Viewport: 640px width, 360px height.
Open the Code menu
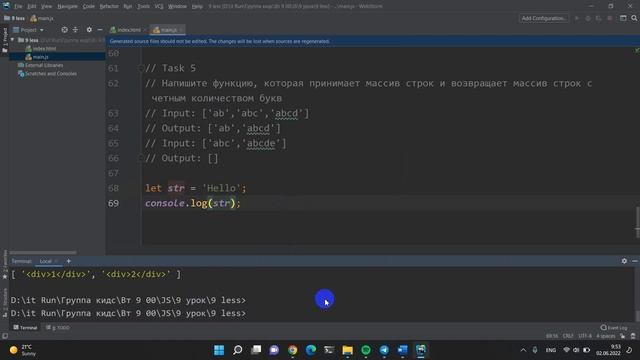click(x=89, y=6)
